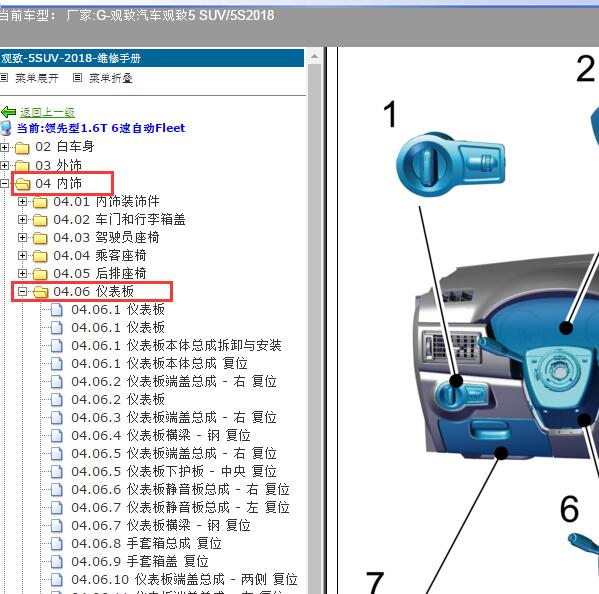Click the tree panel vertical scrollbar track
599x594 pixels.
click(314, 329)
